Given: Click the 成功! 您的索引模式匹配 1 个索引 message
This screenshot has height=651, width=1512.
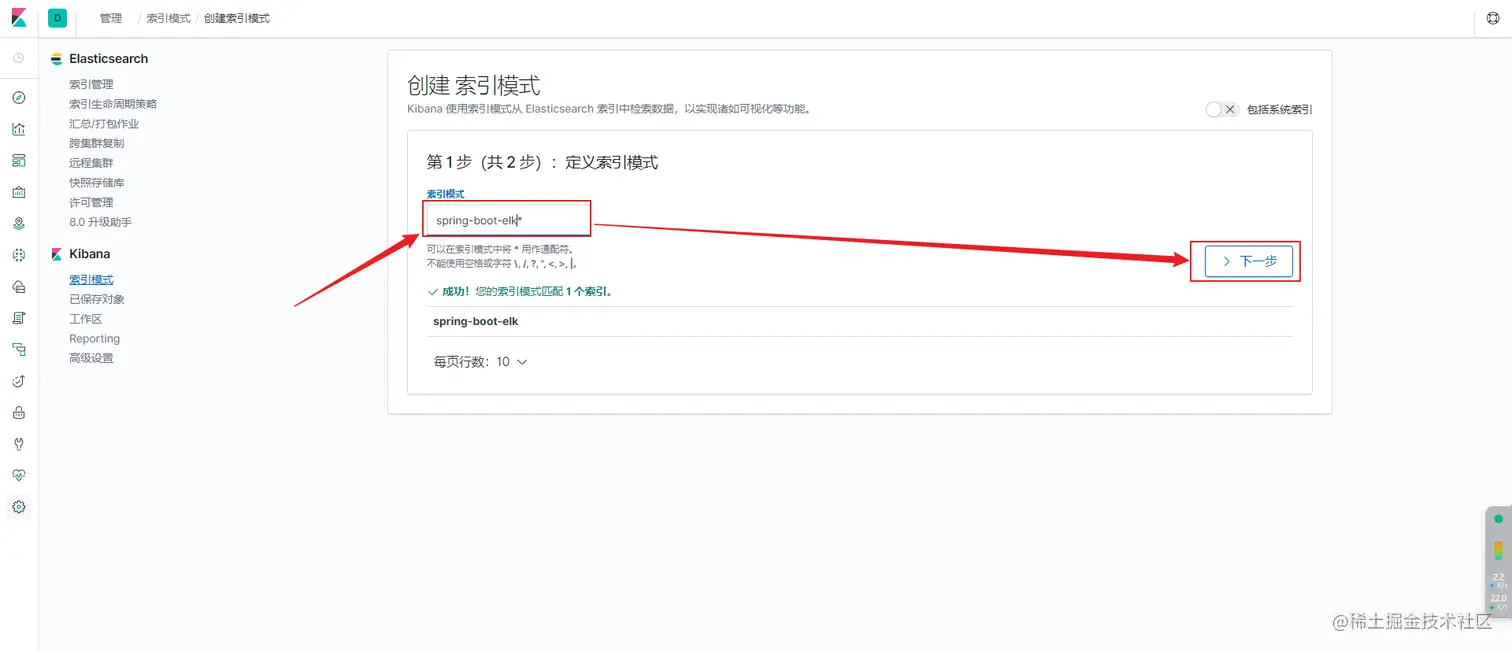Looking at the screenshot, I should click(x=519, y=292).
